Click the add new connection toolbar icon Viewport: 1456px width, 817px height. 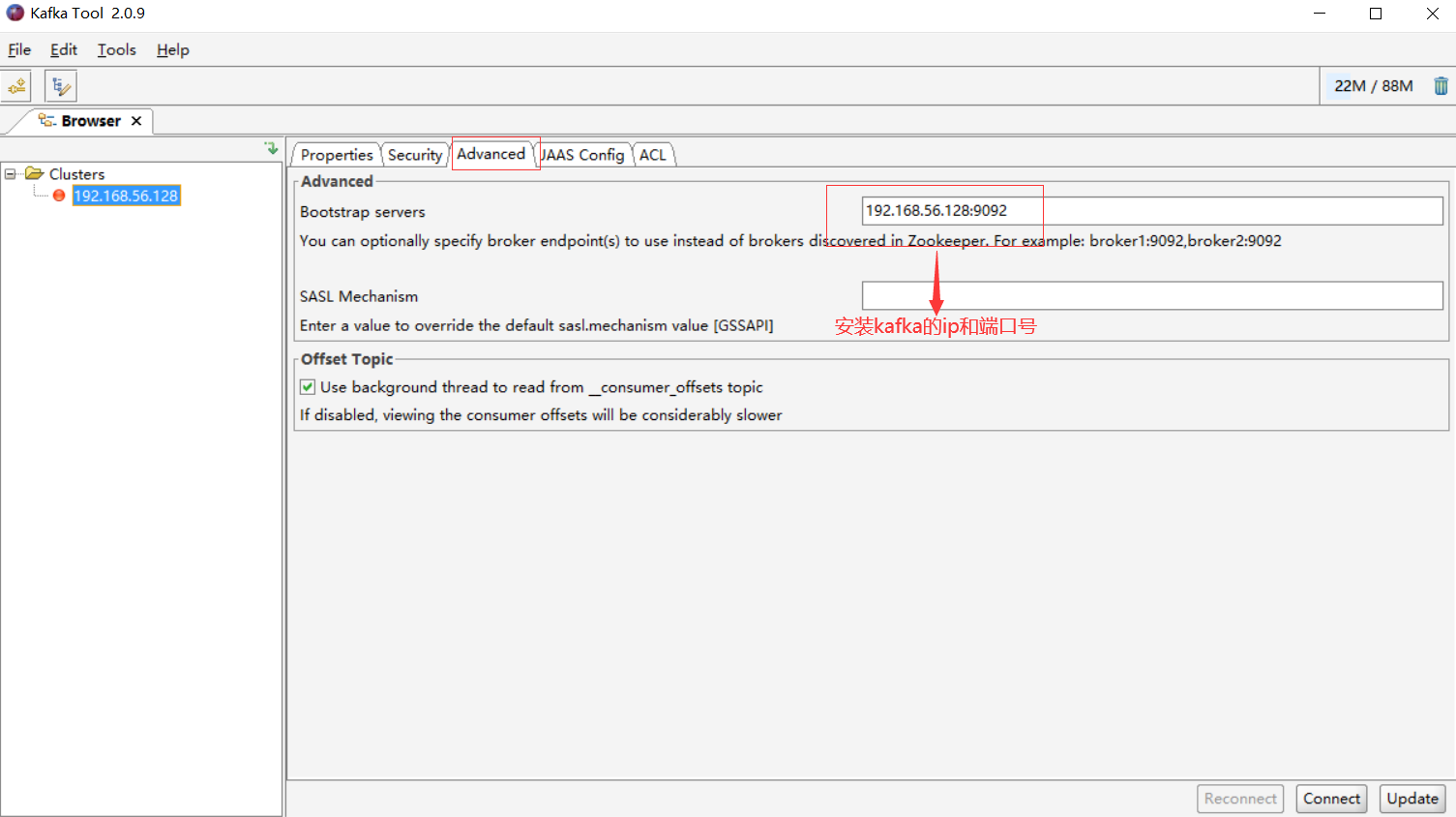point(16,86)
